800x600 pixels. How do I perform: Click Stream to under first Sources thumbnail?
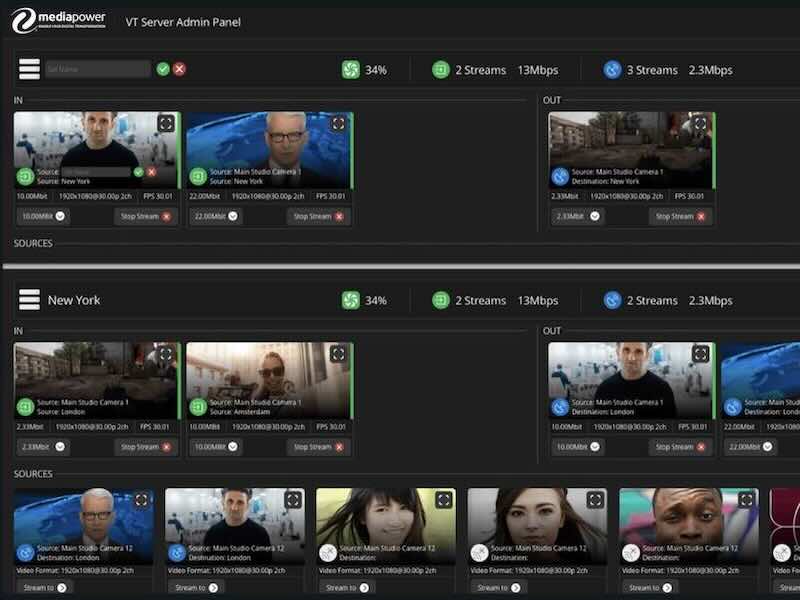point(44,588)
